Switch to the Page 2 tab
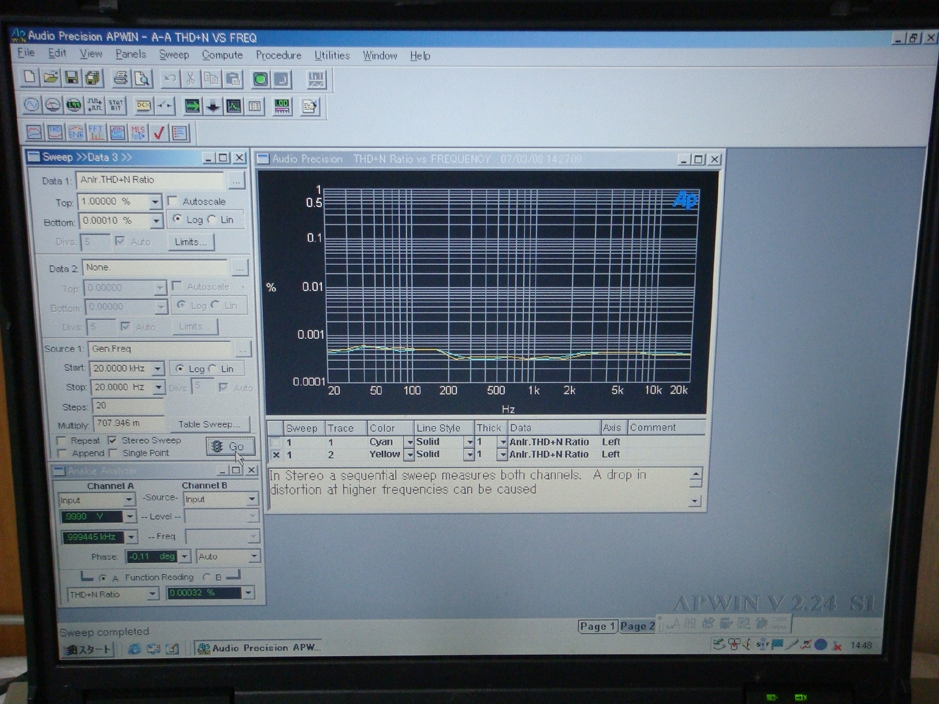 pos(637,626)
